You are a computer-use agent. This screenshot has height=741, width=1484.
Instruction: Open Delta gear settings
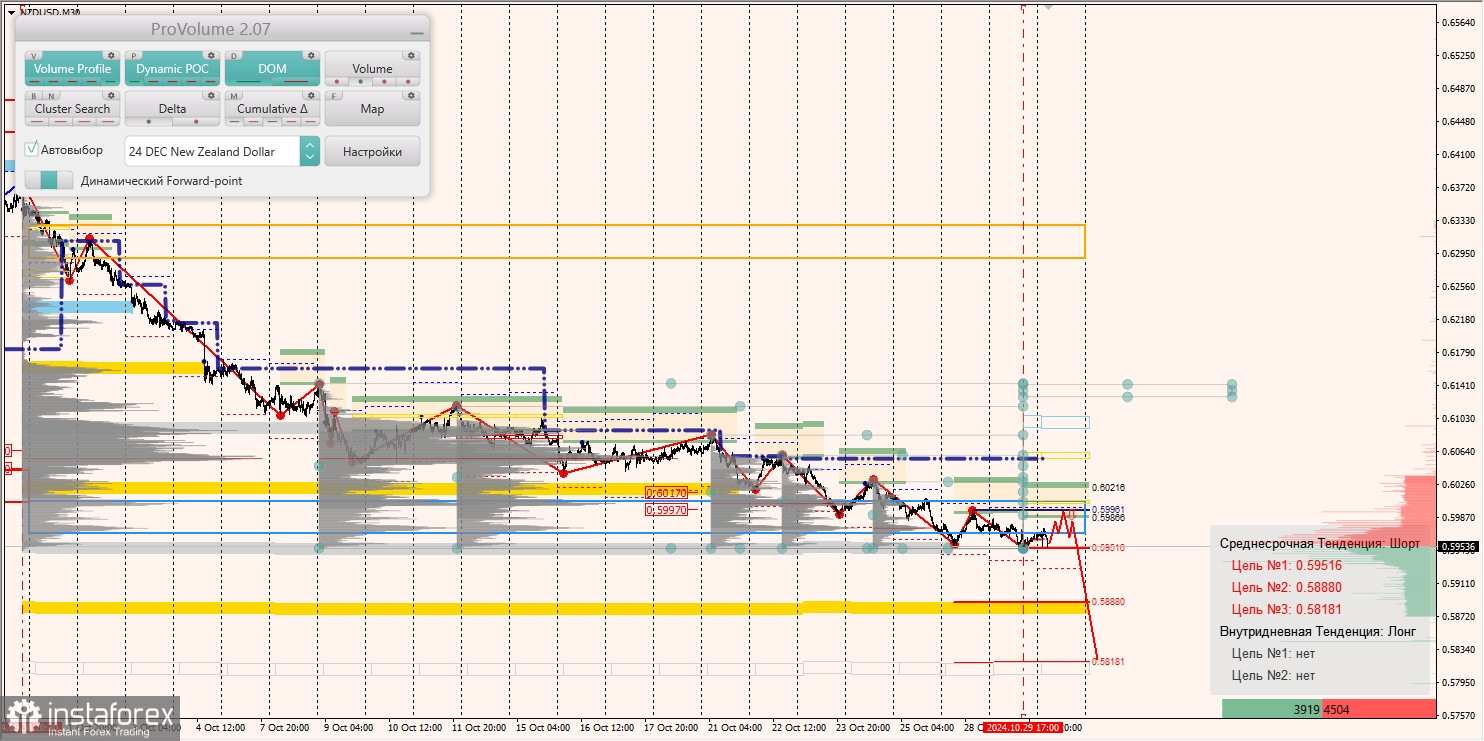pos(211,95)
